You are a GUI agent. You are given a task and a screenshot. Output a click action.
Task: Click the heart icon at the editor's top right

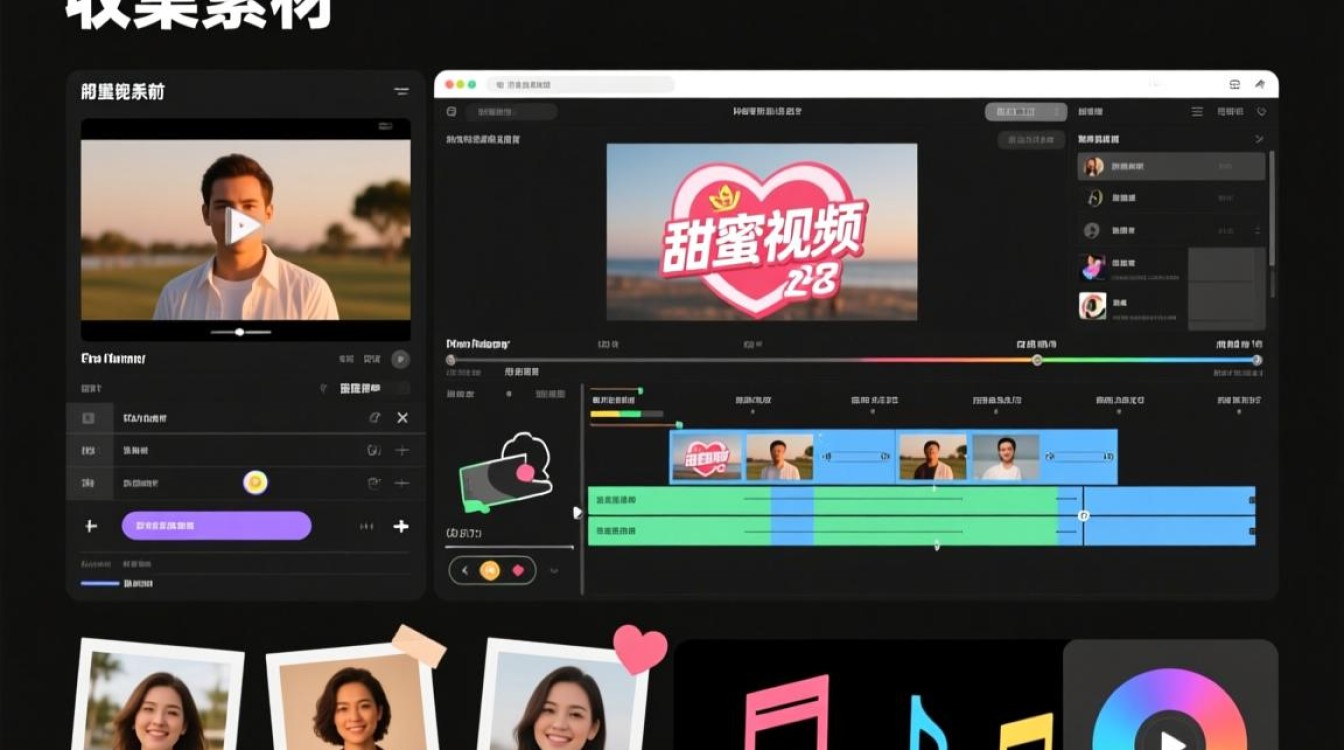[1261, 112]
